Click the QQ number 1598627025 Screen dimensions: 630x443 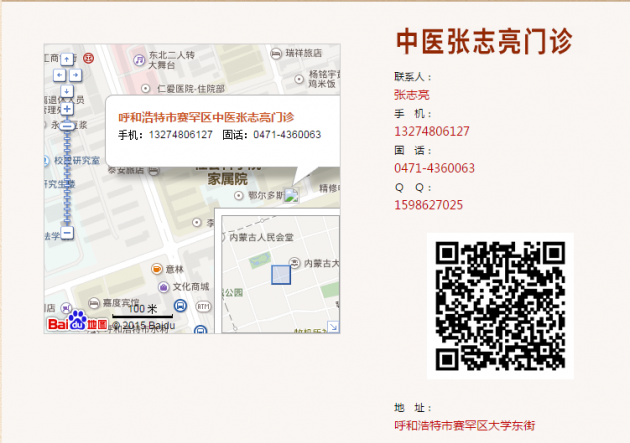click(x=428, y=205)
